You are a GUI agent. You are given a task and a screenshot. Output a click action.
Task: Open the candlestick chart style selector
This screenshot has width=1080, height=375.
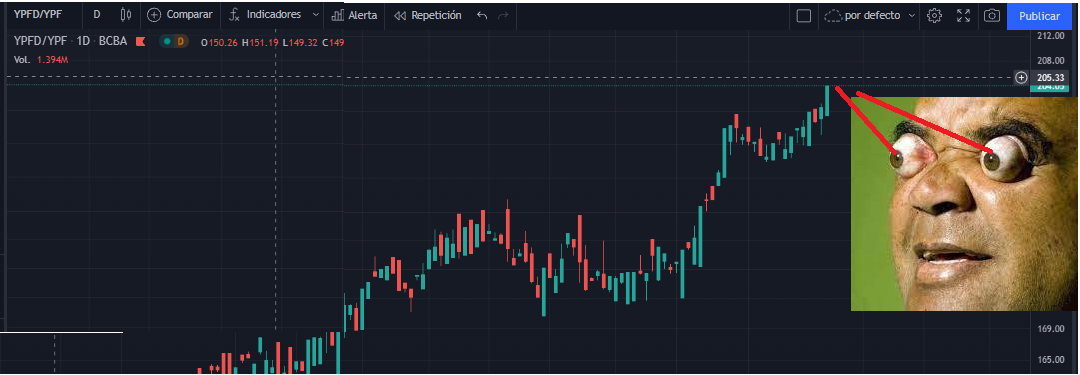tap(125, 14)
